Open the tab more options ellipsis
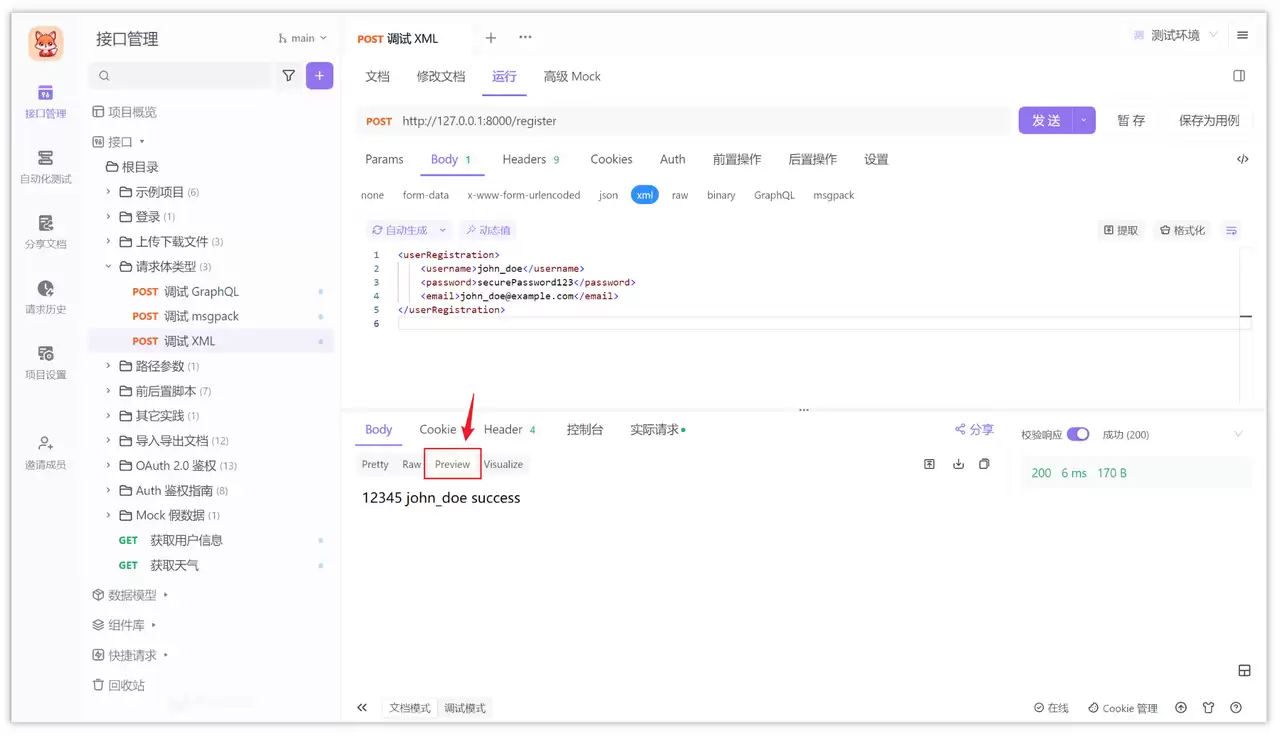This screenshot has height=738, width=1280. coord(525,38)
